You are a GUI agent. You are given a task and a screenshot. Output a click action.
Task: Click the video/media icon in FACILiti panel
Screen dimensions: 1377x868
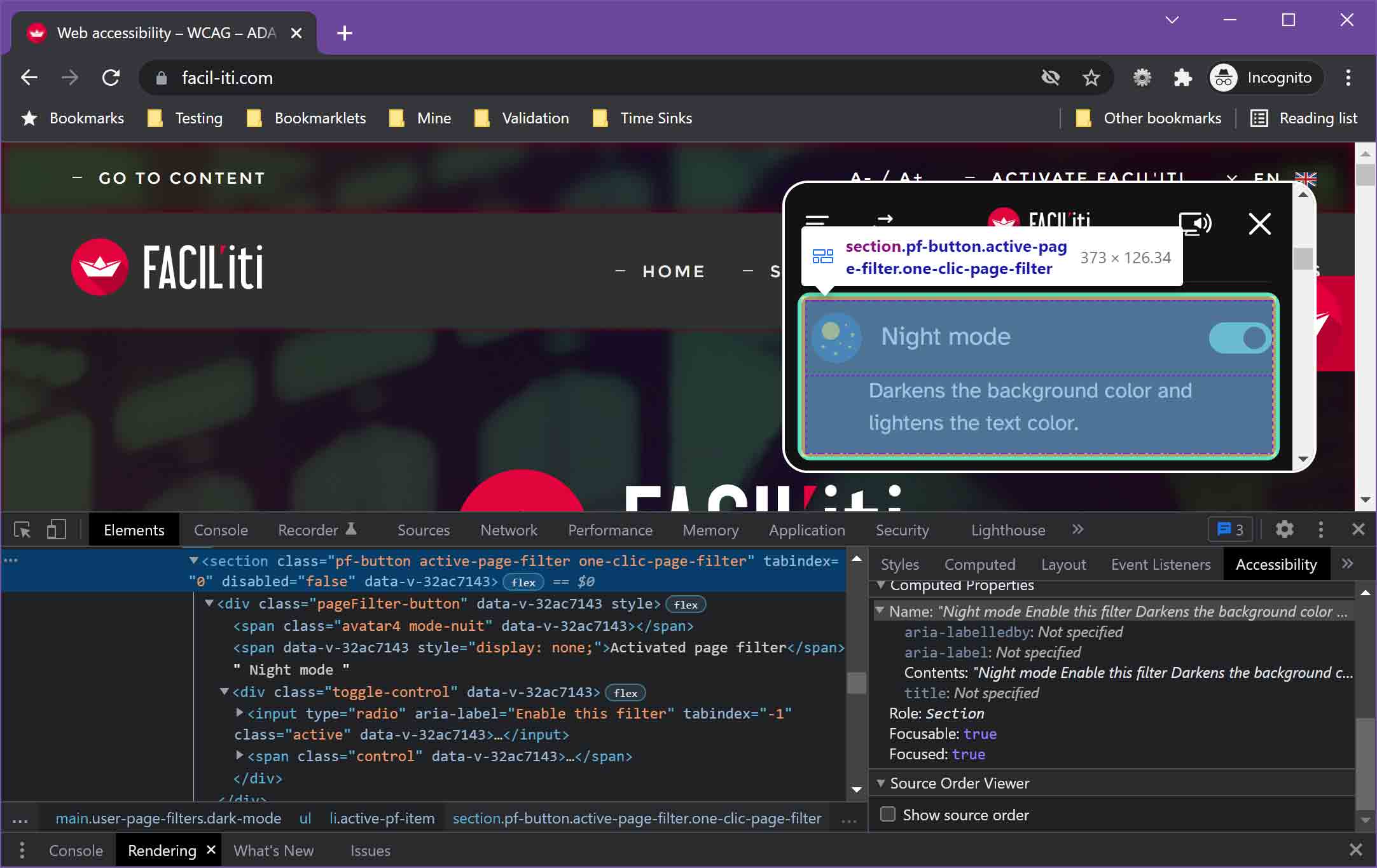[1196, 221]
